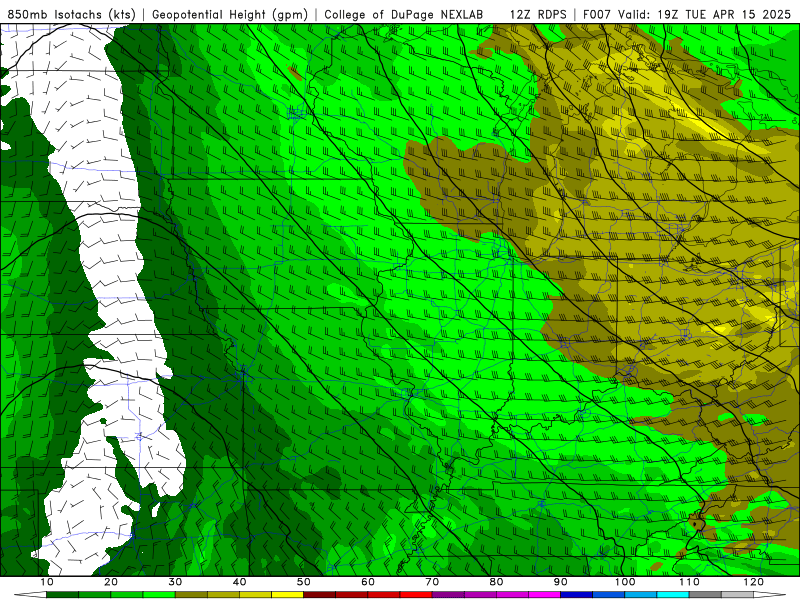The image size is (800, 600).
Task: Click the 40 label on the color scale
Action: pyautogui.click(x=239, y=582)
